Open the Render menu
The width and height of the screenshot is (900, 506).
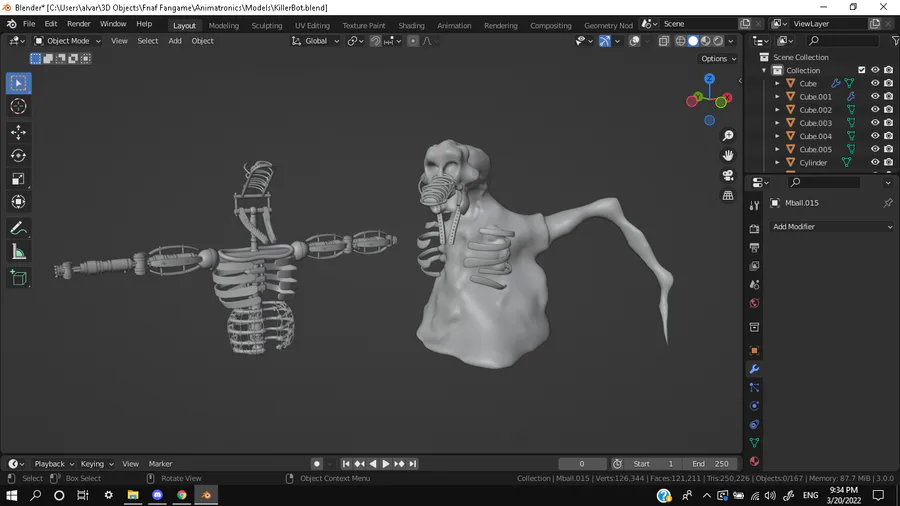click(78, 23)
